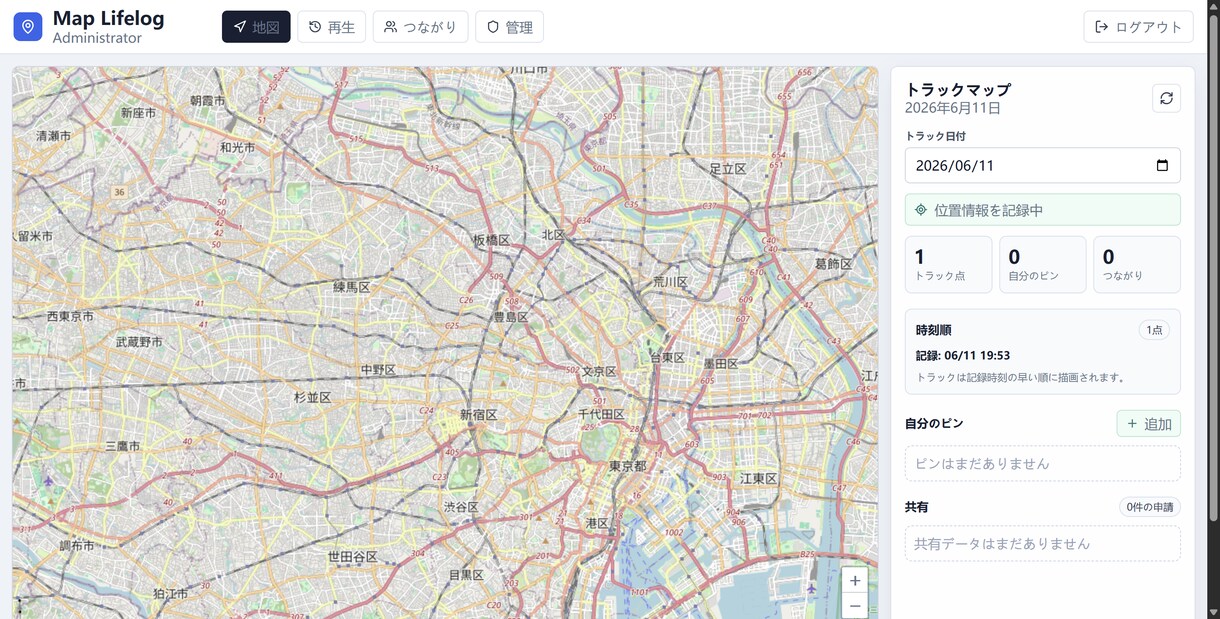1220x619 pixels.
Task: Click the 中野区 label on the map
Action: pyautogui.click(x=378, y=370)
